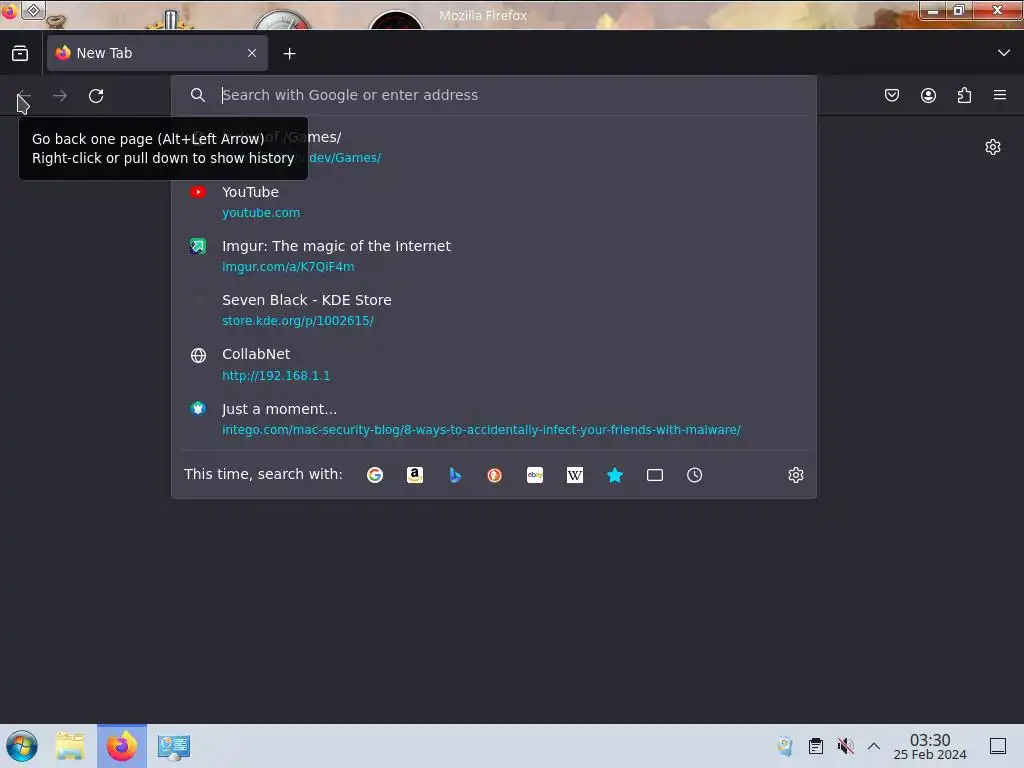The width and height of the screenshot is (1024, 768).
Task: Click store.kde.org/p/1002615/ URL text
Action: point(298,321)
